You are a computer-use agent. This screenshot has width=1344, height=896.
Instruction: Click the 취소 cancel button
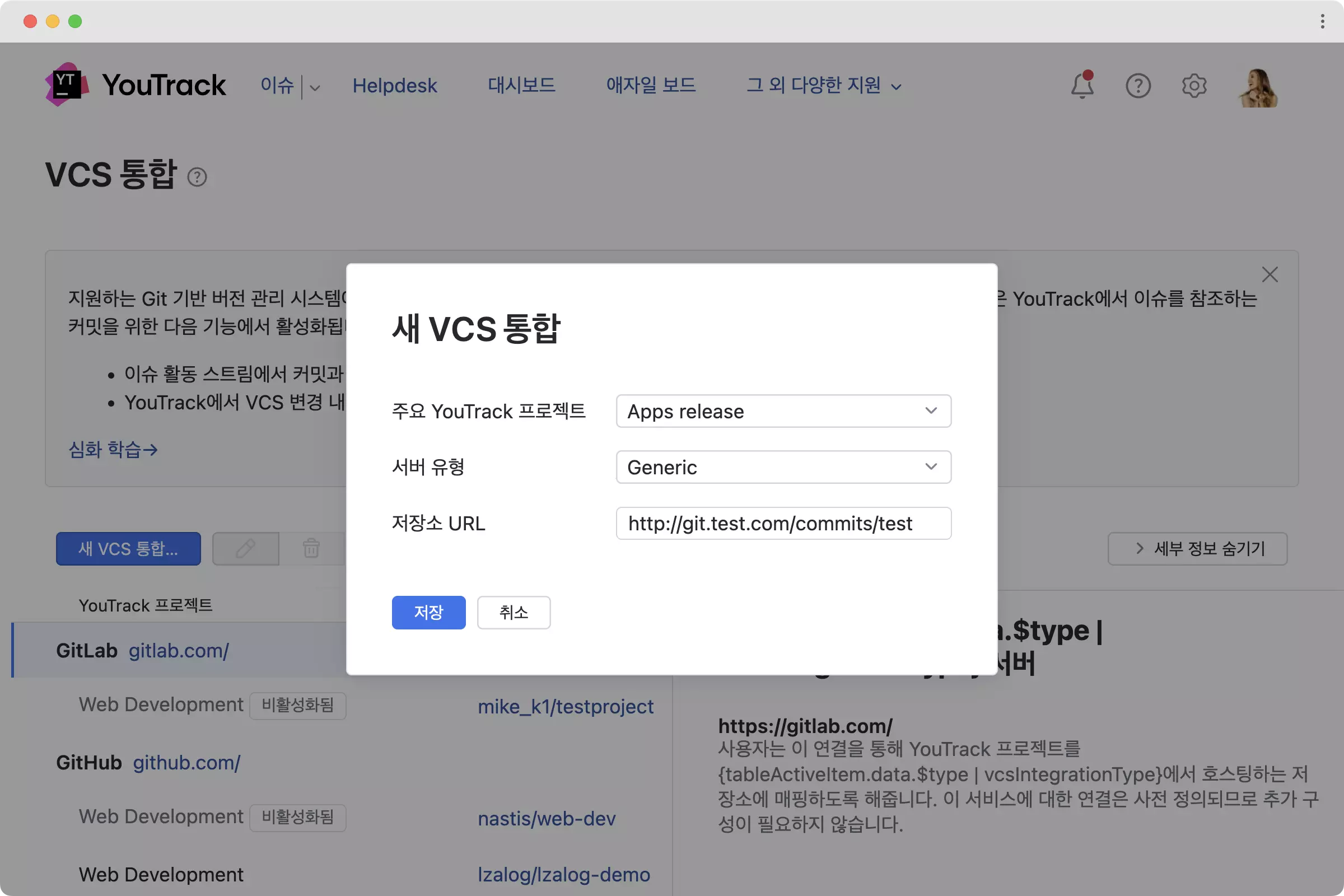(x=513, y=612)
